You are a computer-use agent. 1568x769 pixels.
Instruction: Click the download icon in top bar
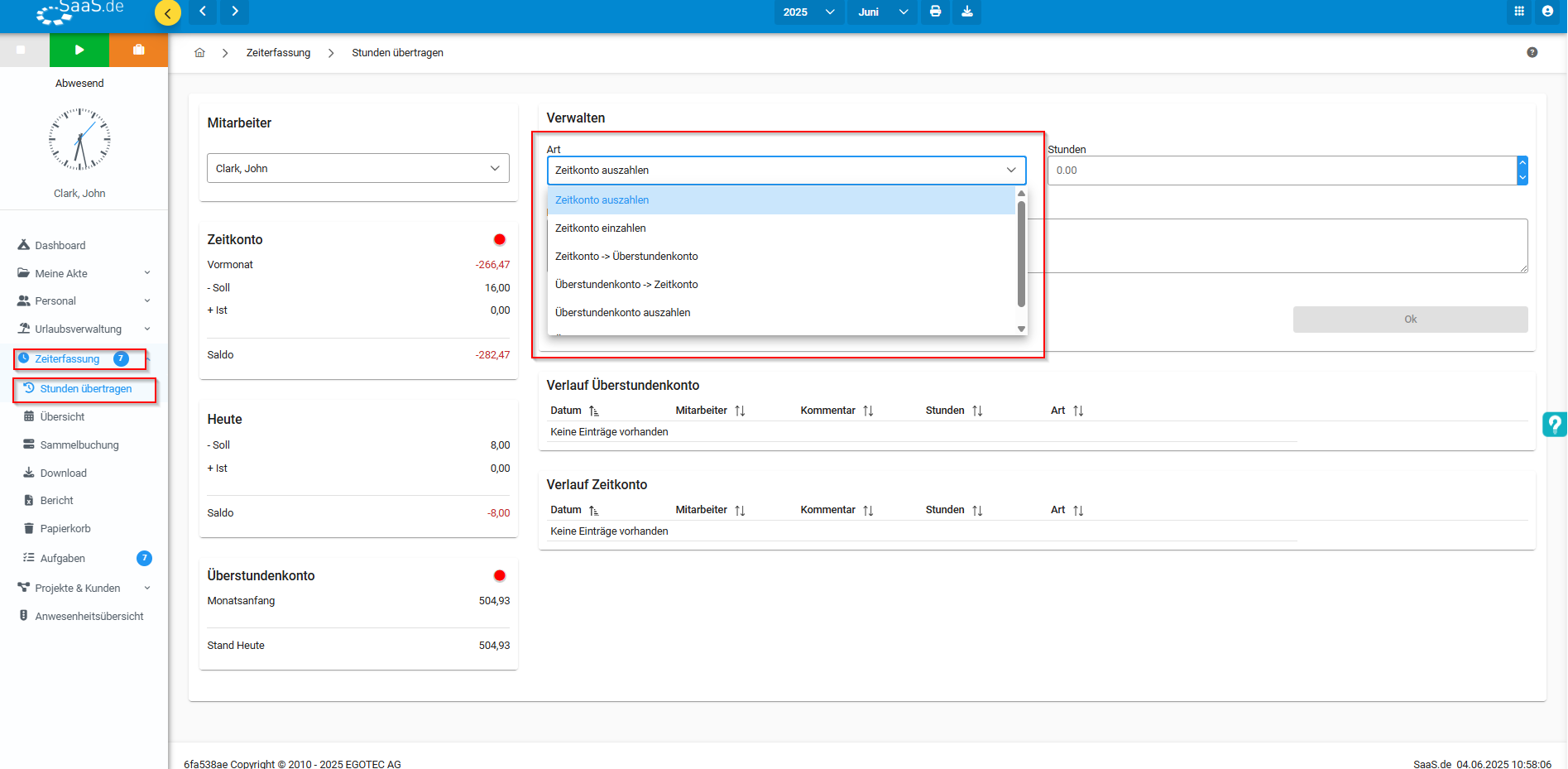966,12
